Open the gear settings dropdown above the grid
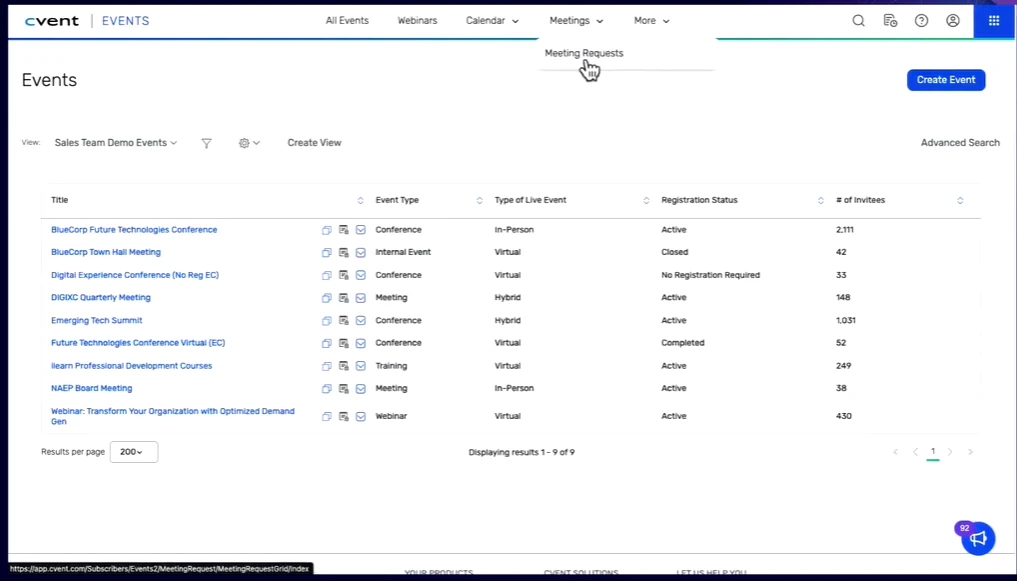Screen dimensions: 1017x581 [248, 143]
